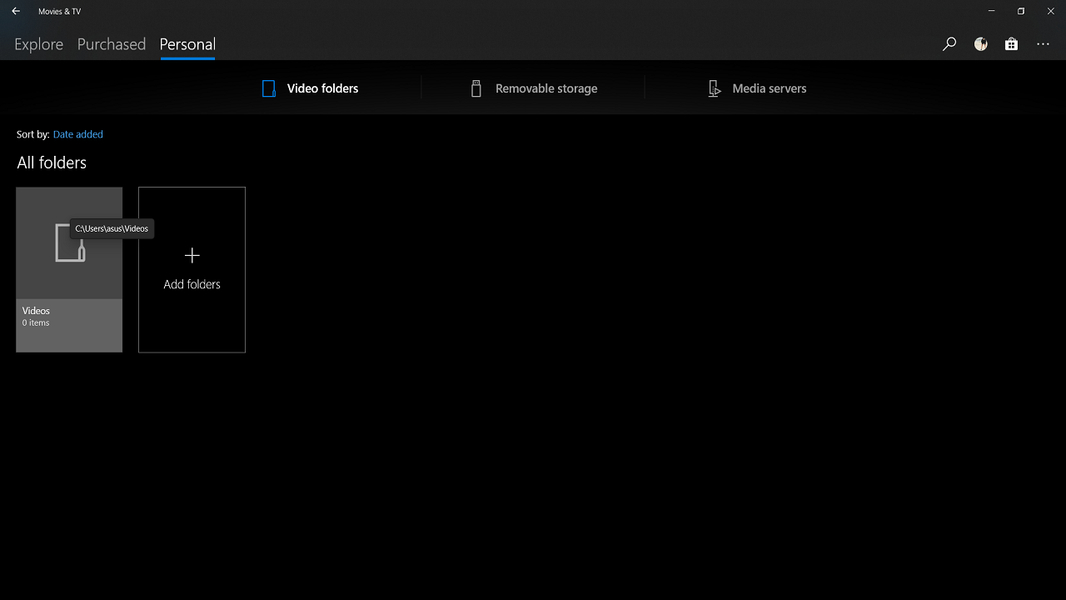Open the three-dot more options menu
The image size is (1066, 600).
tap(1043, 44)
